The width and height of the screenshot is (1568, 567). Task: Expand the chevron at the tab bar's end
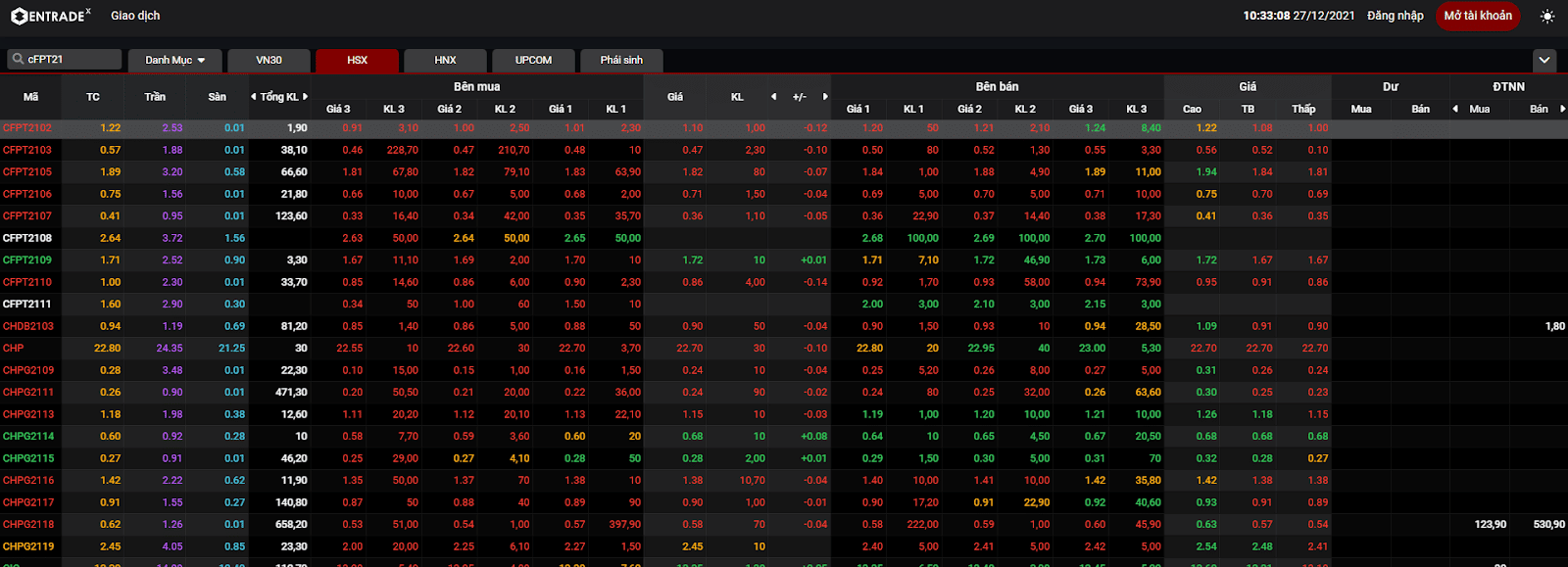tap(1544, 60)
